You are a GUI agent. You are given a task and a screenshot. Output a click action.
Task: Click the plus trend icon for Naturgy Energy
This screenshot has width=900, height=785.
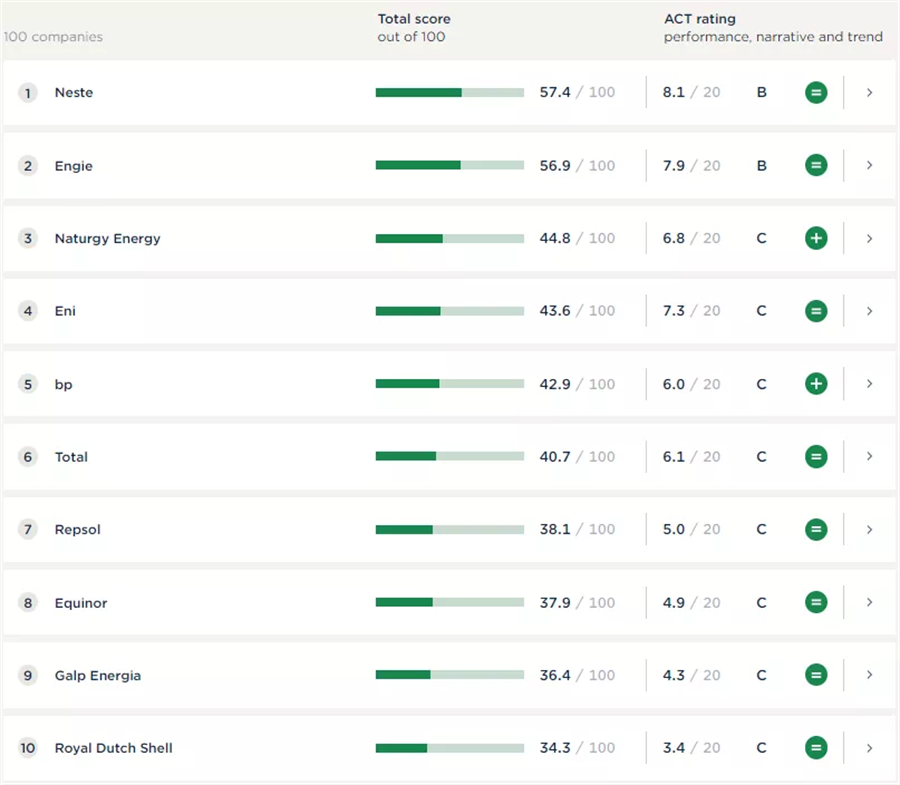[x=816, y=239]
